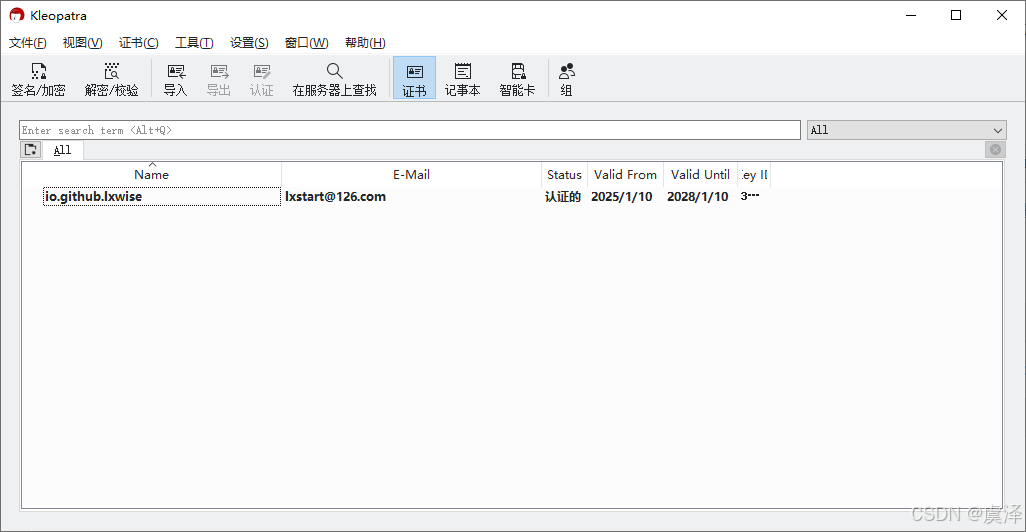Select the io.github.lxwise certificate row
1026x532 pixels.
[512, 196]
